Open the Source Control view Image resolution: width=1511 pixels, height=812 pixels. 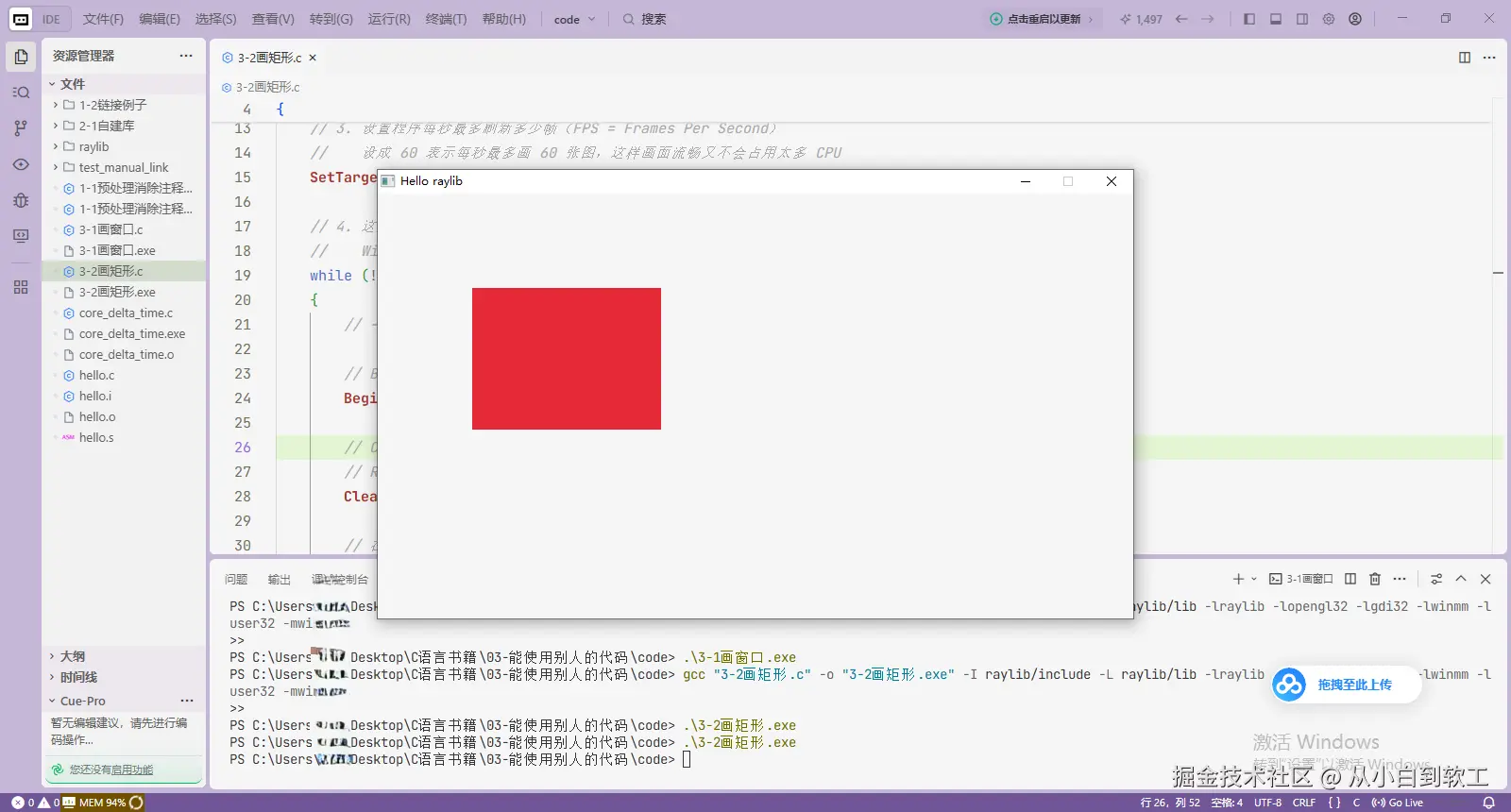click(x=21, y=128)
